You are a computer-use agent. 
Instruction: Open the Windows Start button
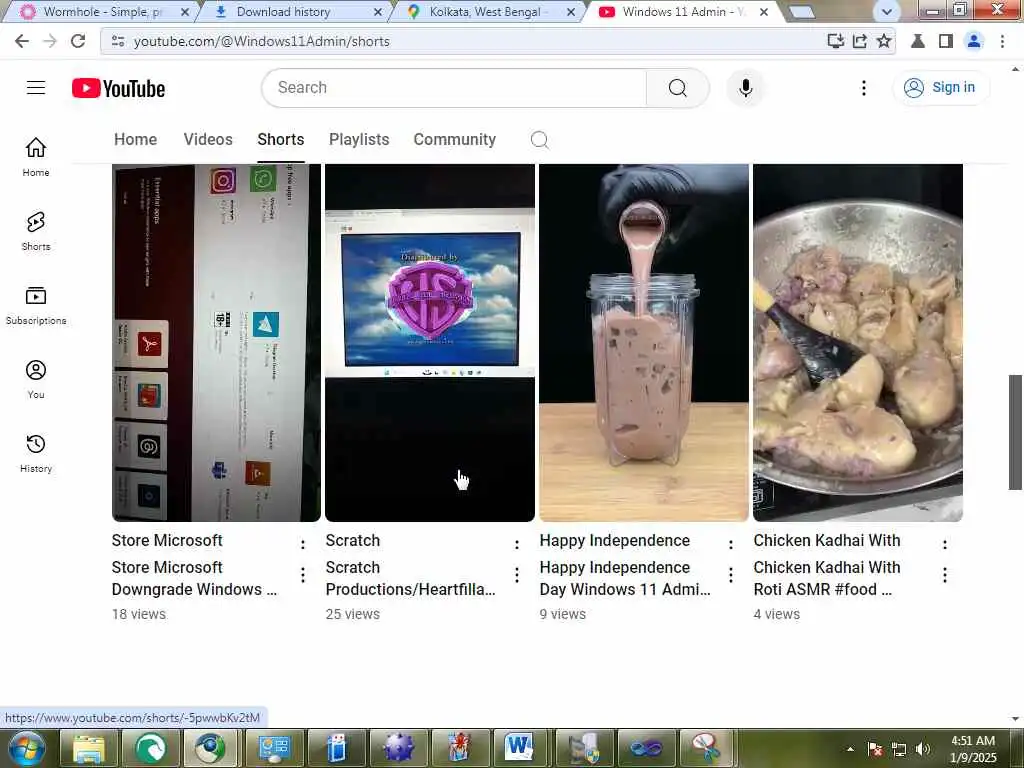[x=26, y=748]
